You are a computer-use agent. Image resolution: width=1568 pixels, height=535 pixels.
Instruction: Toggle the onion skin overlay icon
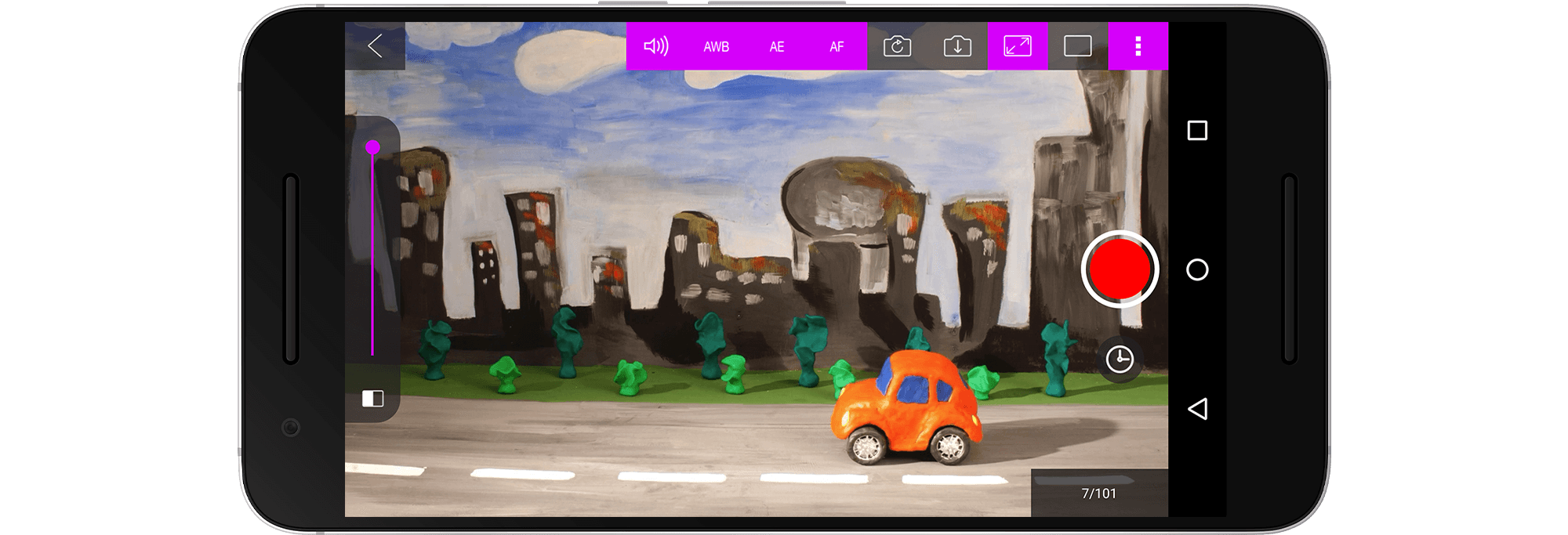click(x=372, y=399)
